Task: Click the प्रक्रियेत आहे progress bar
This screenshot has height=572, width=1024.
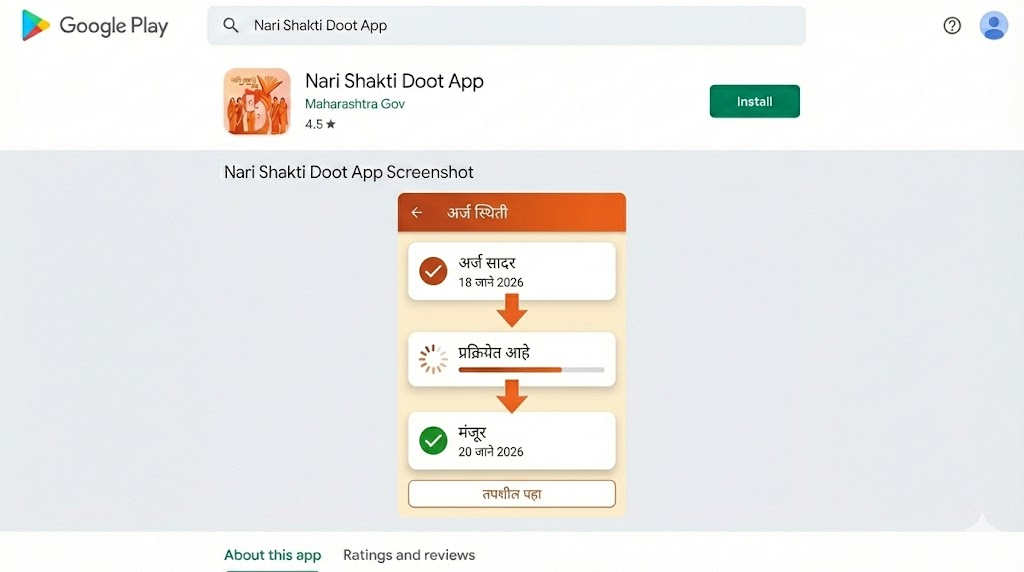Action: (x=531, y=370)
